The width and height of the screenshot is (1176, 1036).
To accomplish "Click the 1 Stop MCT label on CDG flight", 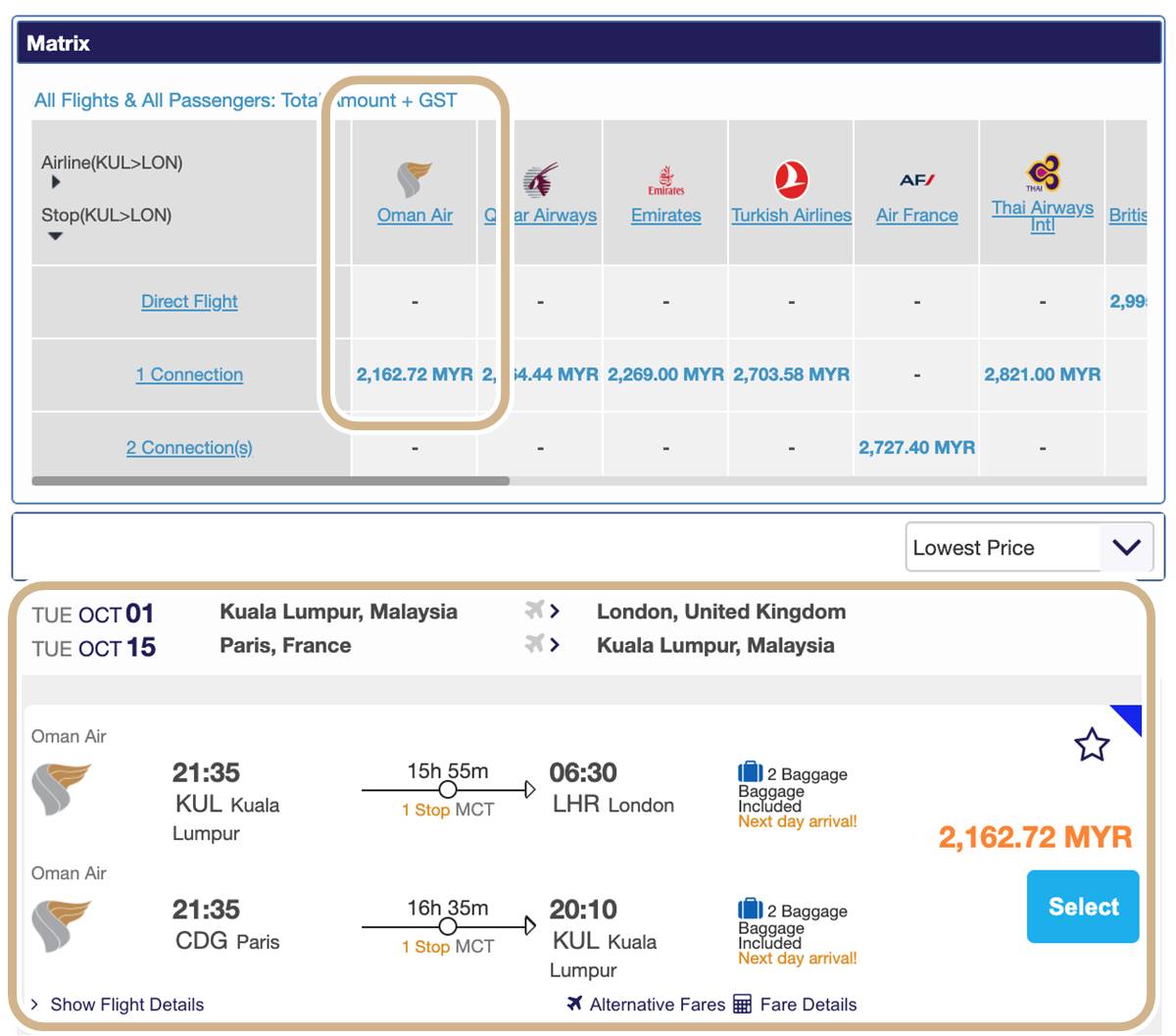I will 448,947.
